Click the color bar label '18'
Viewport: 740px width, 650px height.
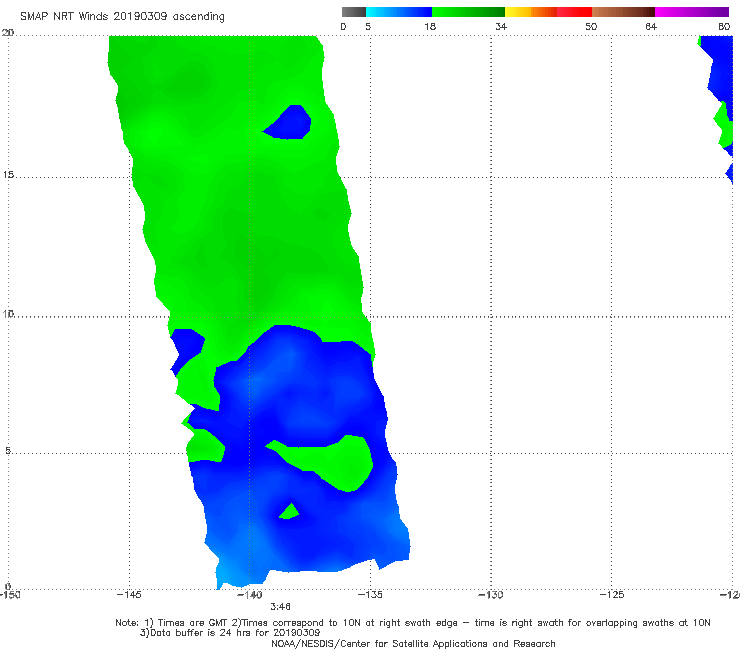[x=430, y=26]
